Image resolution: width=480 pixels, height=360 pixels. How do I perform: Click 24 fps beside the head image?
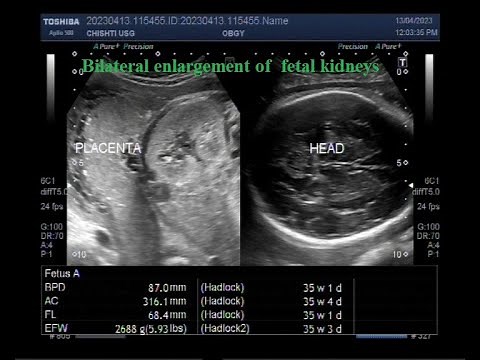coord(428,207)
